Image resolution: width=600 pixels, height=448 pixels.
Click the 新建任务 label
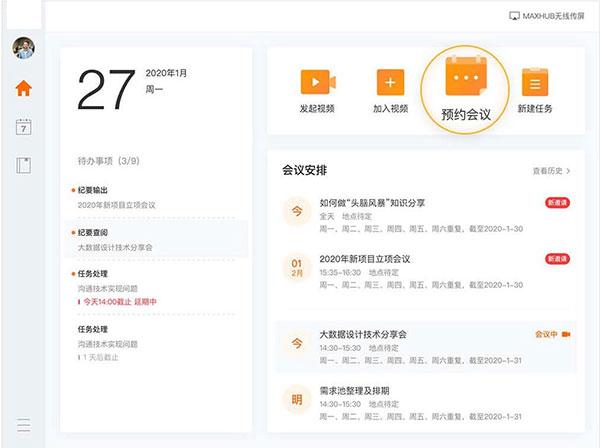(535, 109)
